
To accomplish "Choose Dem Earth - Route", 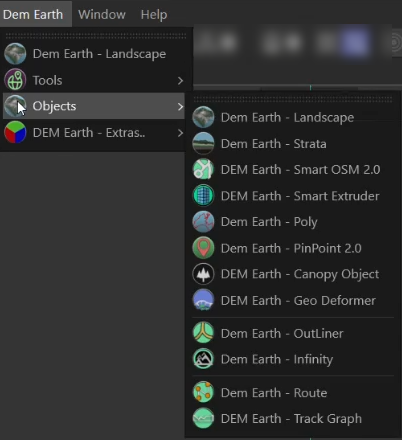I will coord(293,392).
